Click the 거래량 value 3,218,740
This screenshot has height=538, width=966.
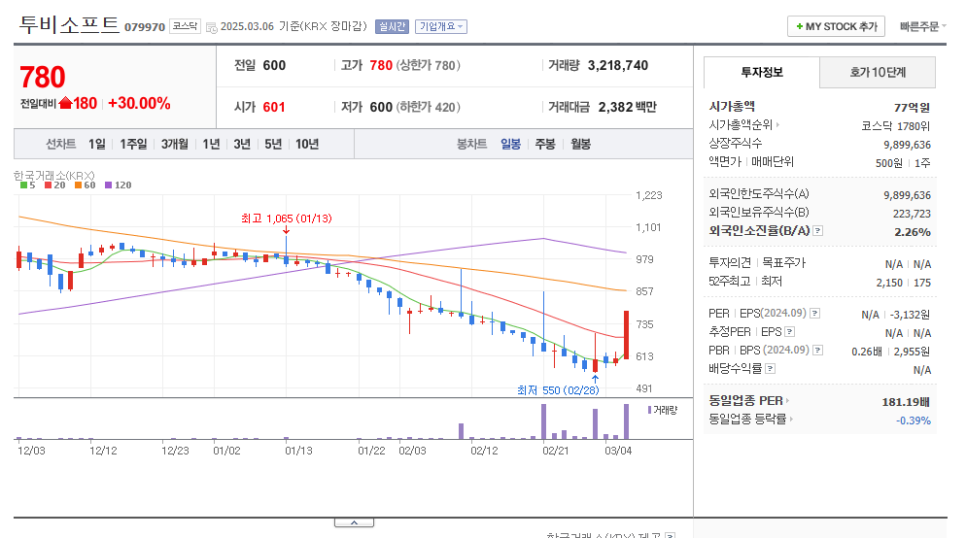pyautogui.click(x=618, y=65)
